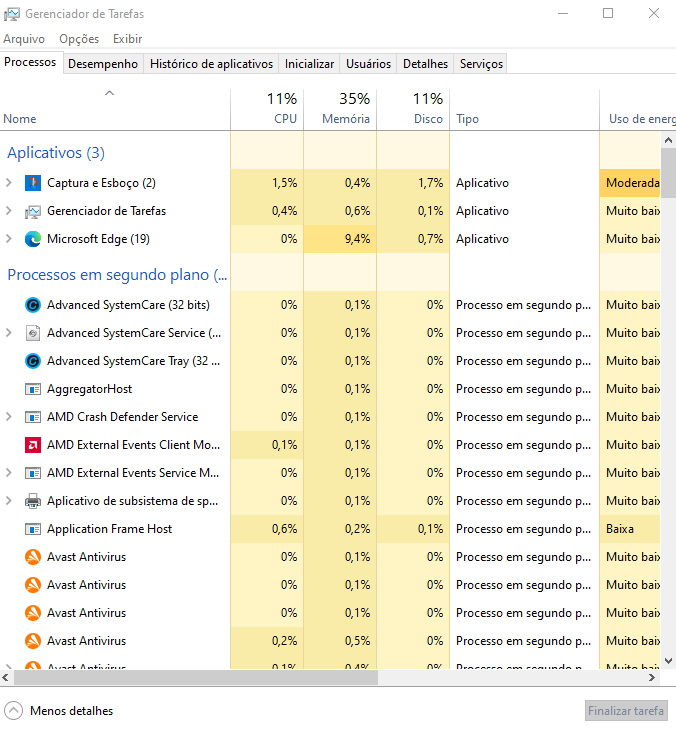Click the Advanced SystemCare Service icon

tap(33, 333)
